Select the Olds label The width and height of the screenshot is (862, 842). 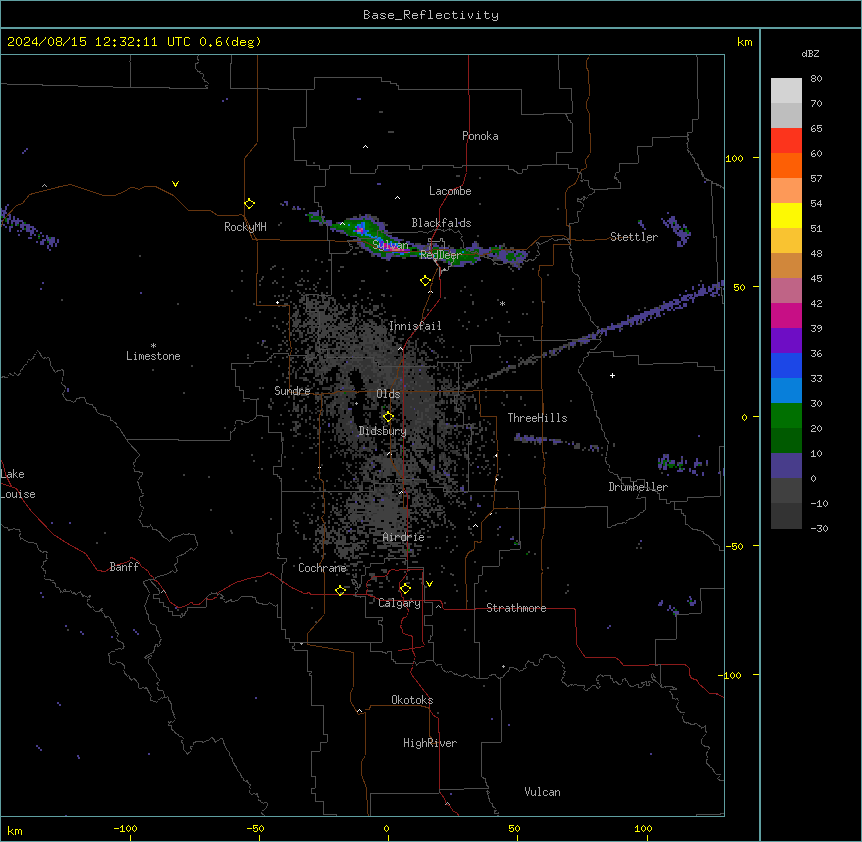388,394
